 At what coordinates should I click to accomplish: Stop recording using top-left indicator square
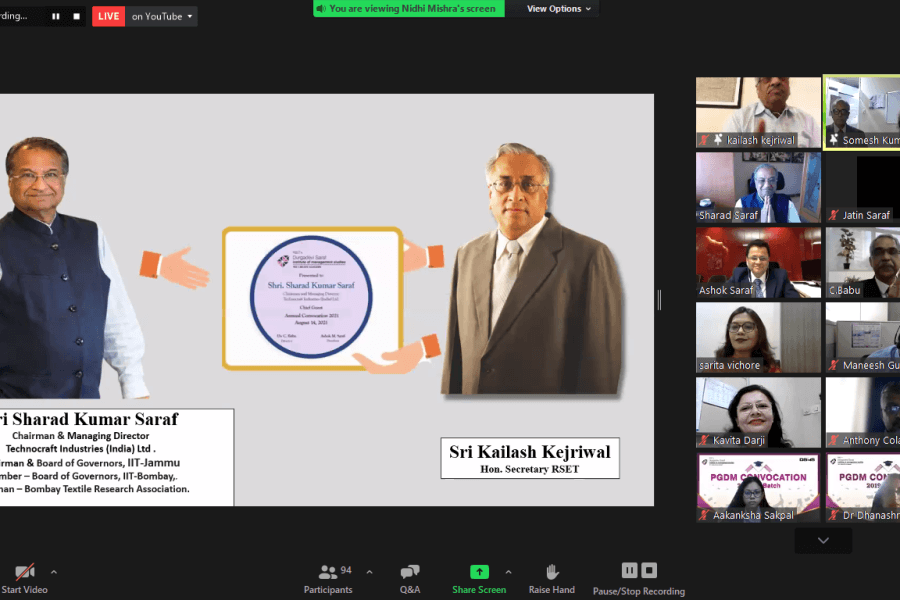click(76, 16)
